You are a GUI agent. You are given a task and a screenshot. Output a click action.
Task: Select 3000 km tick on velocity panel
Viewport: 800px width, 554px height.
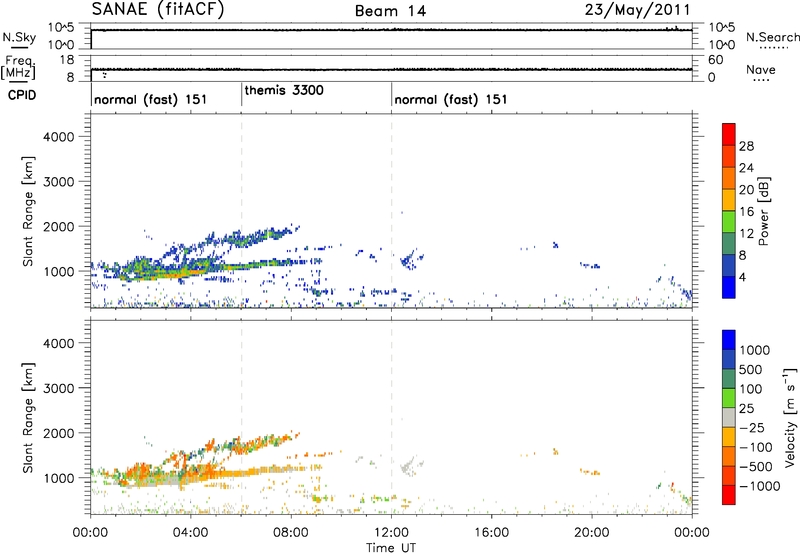click(x=59, y=388)
